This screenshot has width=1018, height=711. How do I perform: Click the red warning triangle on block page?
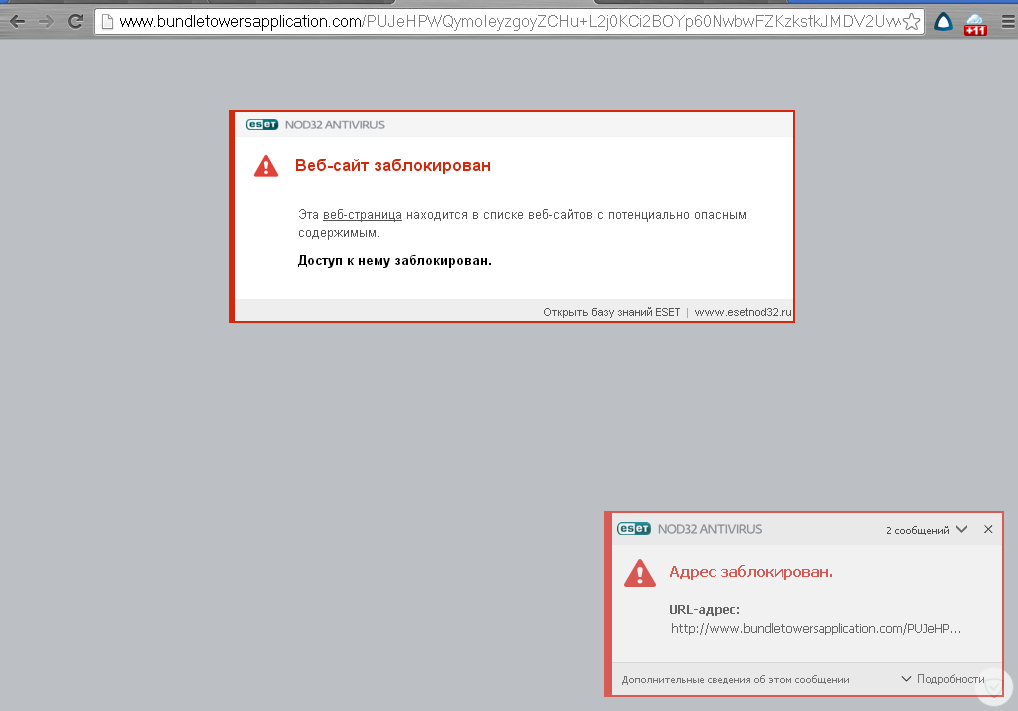266,166
